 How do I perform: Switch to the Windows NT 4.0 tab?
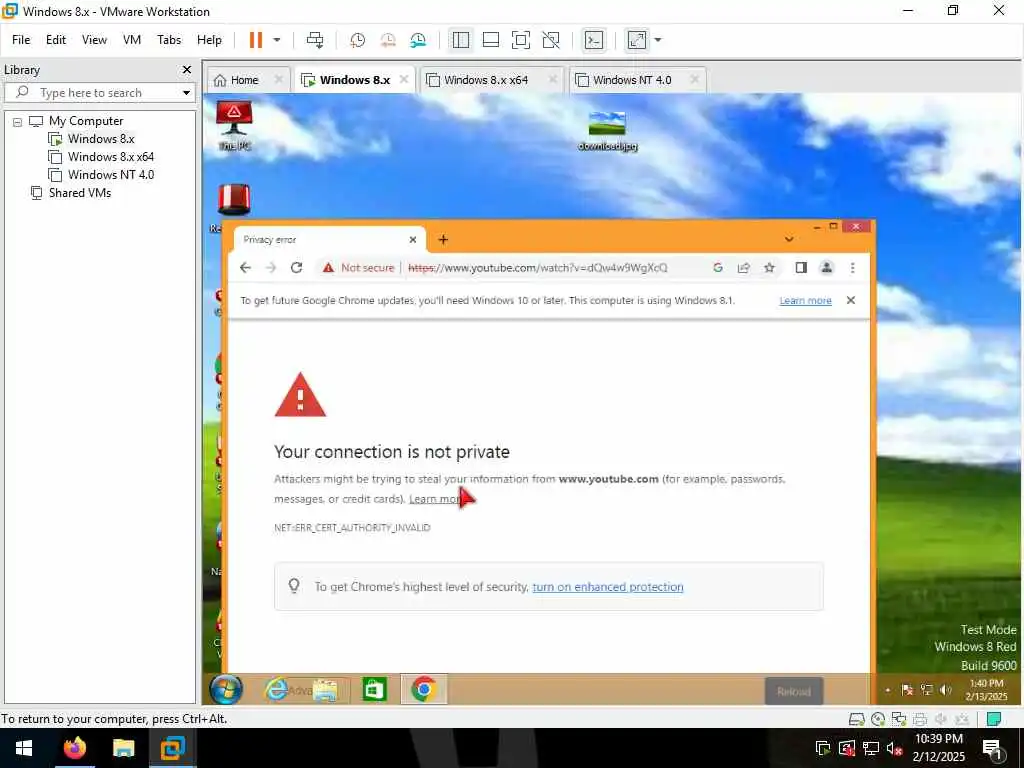pos(632,80)
